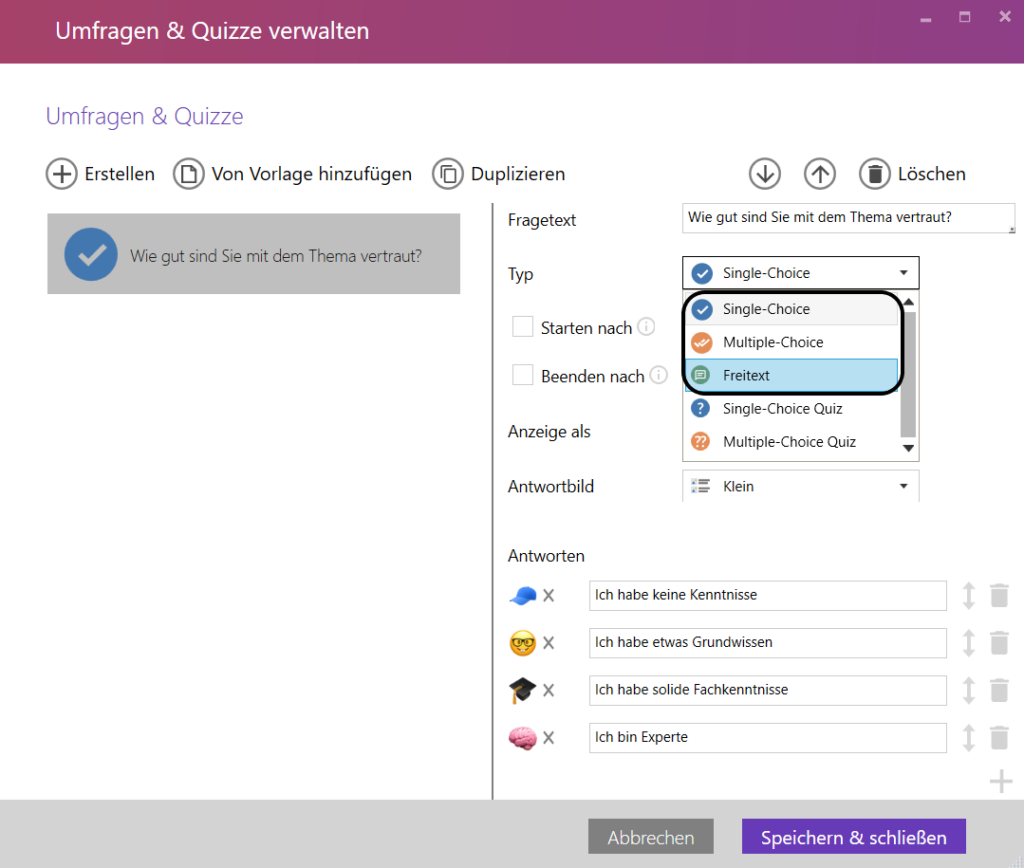Enable the 'Beenden nach' checkbox
Viewport: 1024px width, 868px height.
[522, 376]
